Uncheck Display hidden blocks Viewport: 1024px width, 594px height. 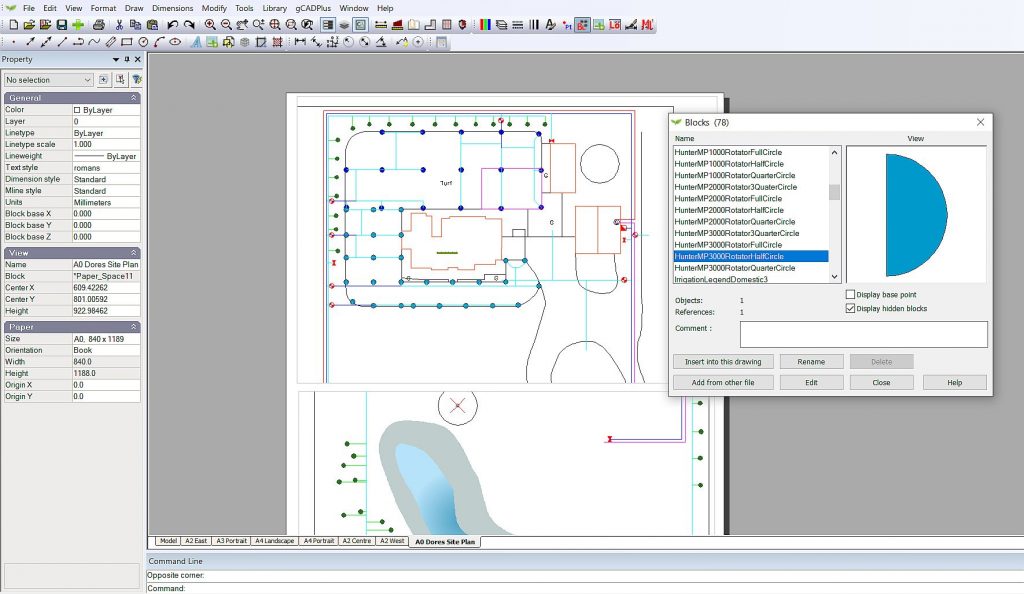pos(850,309)
